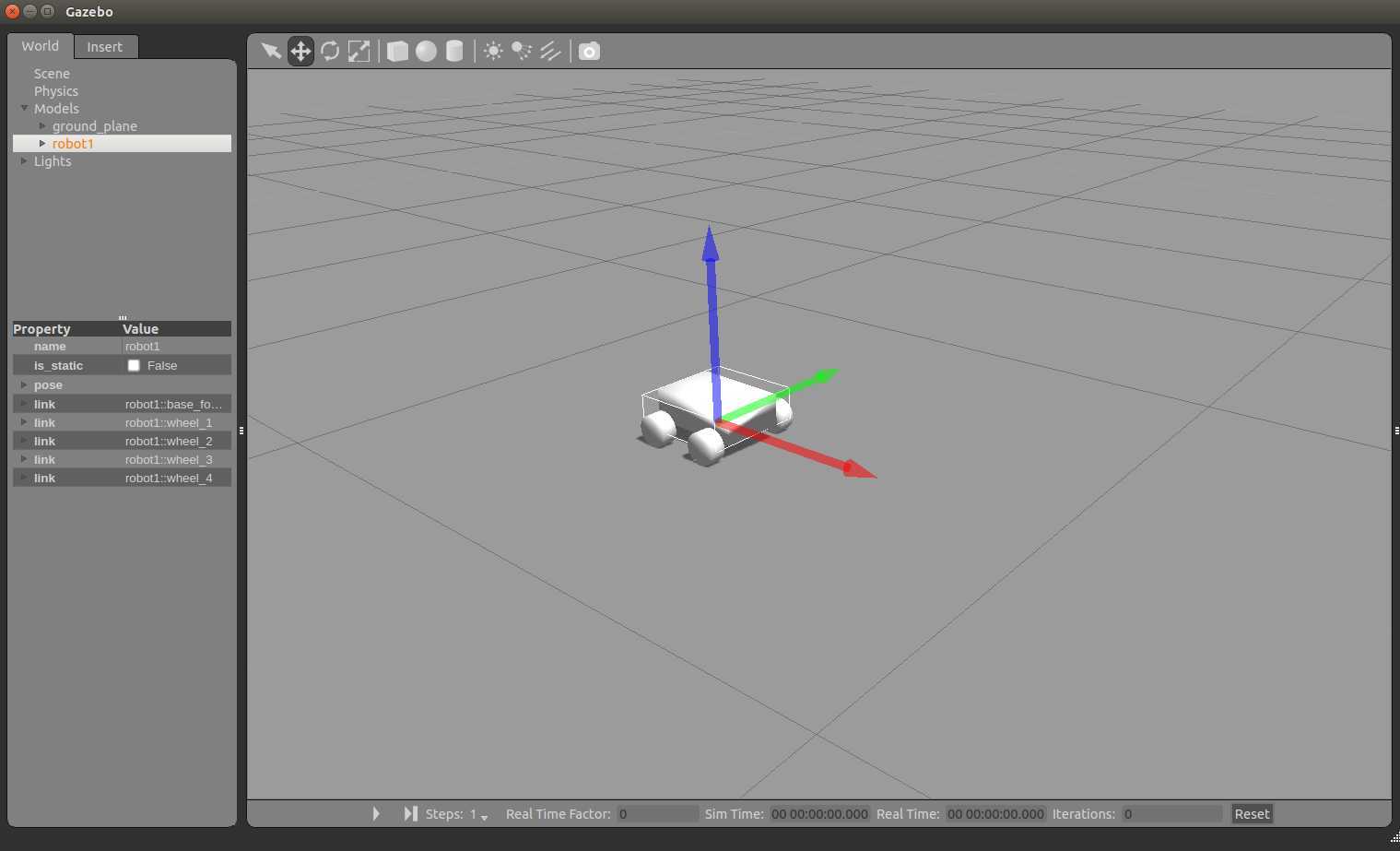Click the Real Time Factor field
The image size is (1400, 851).
[657, 814]
